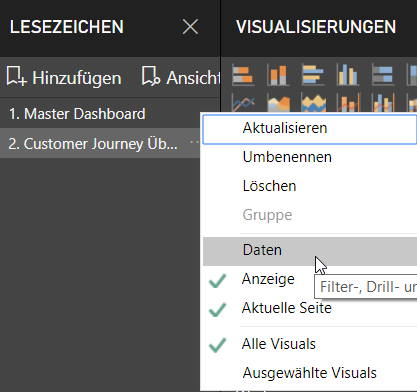417x392 pixels.
Task: Toggle the Daten option in the menu
Action: (310, 251)
